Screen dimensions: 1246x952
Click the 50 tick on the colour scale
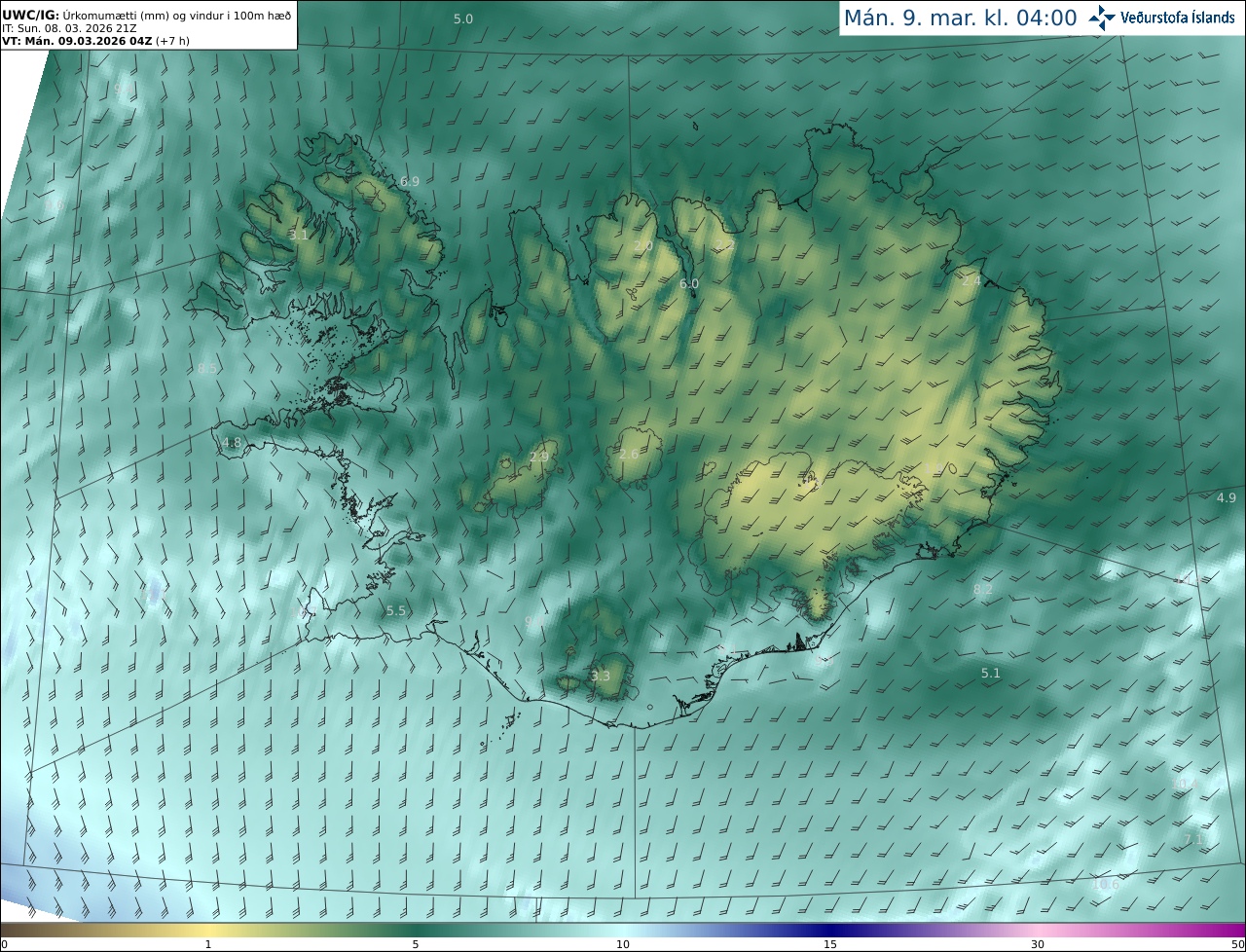tap(1237, 944)
